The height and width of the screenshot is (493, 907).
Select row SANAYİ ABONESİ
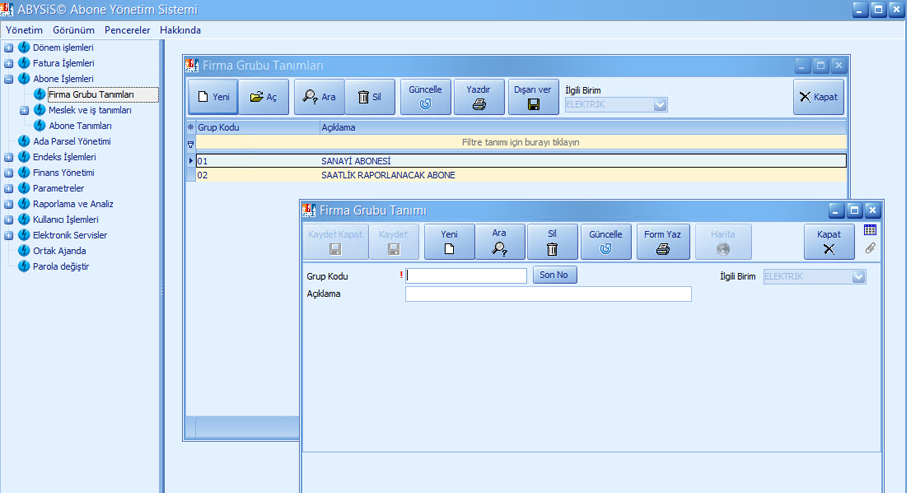point(521,161)
